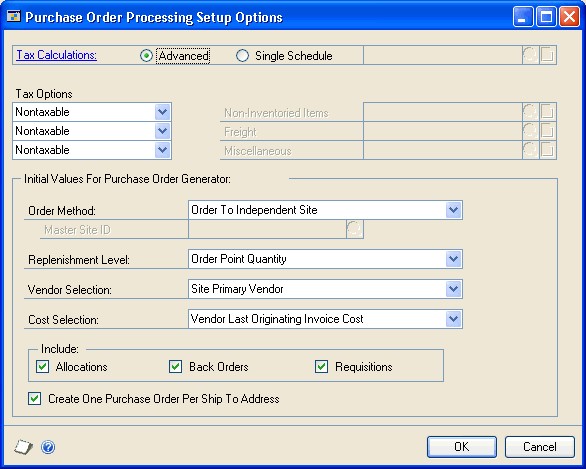Expand the Order Method dropdown

pyautogui.click(x=453, y=210)
